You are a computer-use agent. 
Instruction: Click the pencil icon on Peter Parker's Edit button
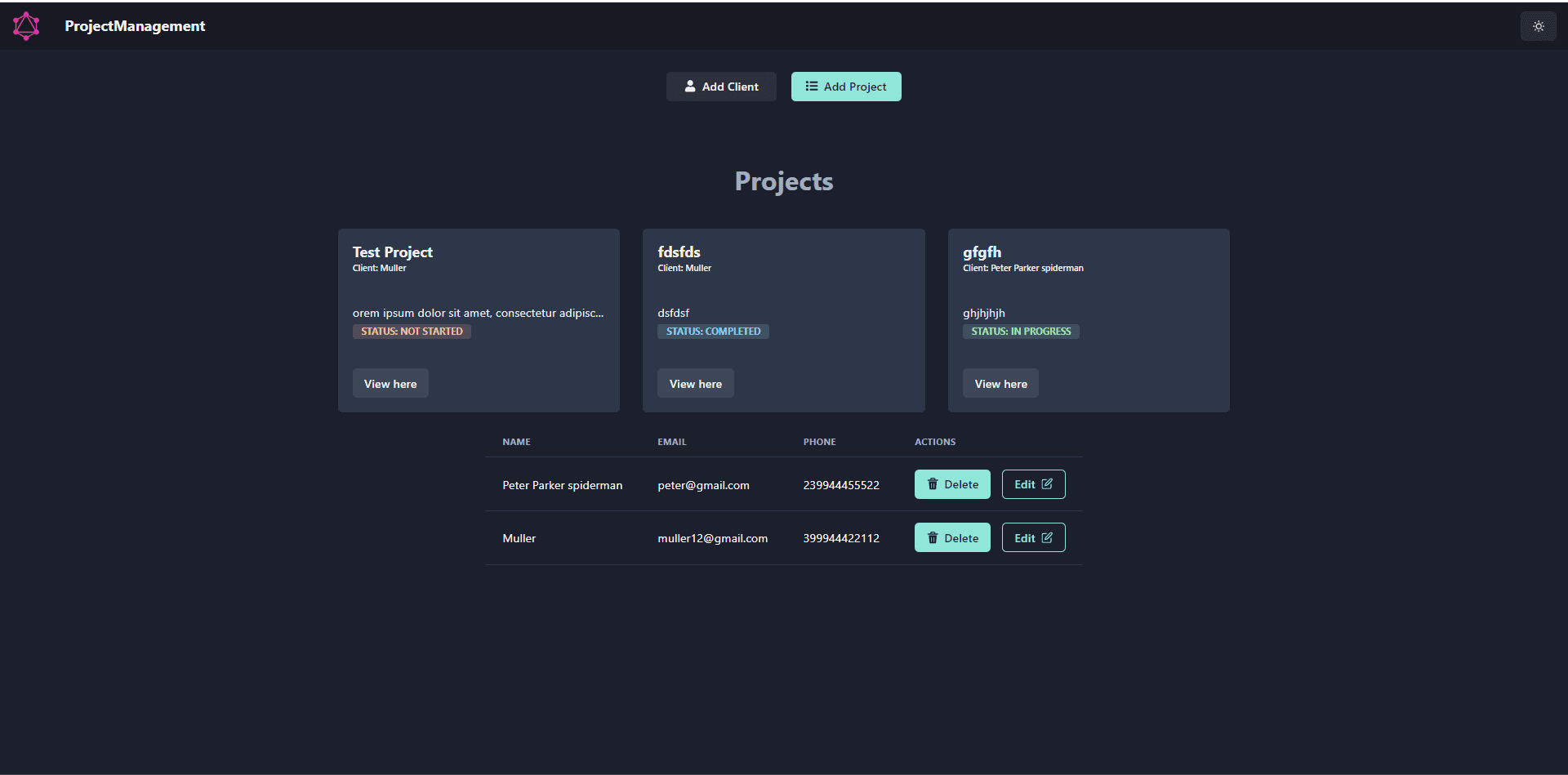click(x=1049, y=483)
